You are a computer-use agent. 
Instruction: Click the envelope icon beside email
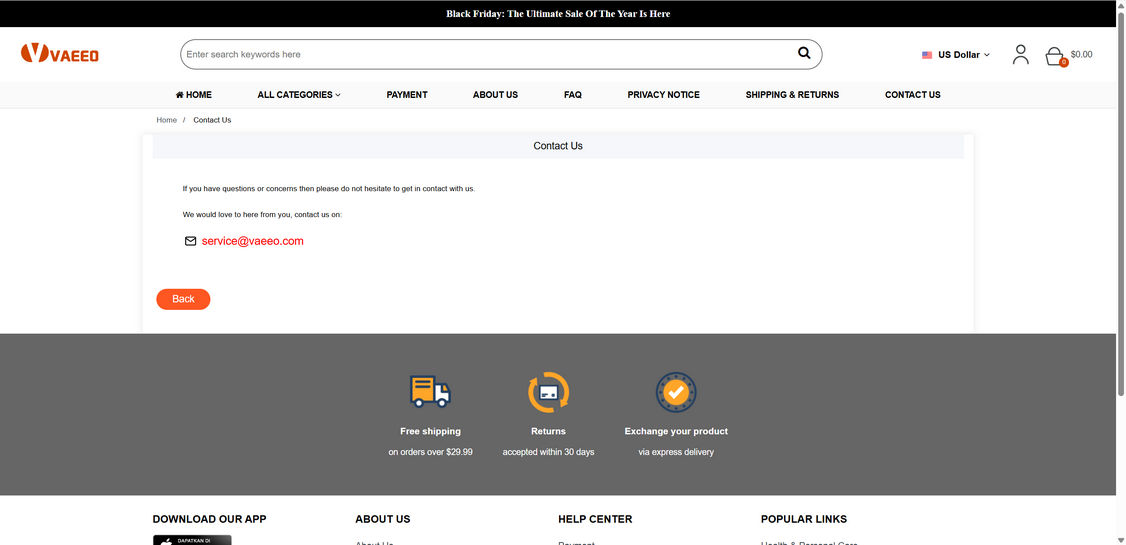[191, 241]
